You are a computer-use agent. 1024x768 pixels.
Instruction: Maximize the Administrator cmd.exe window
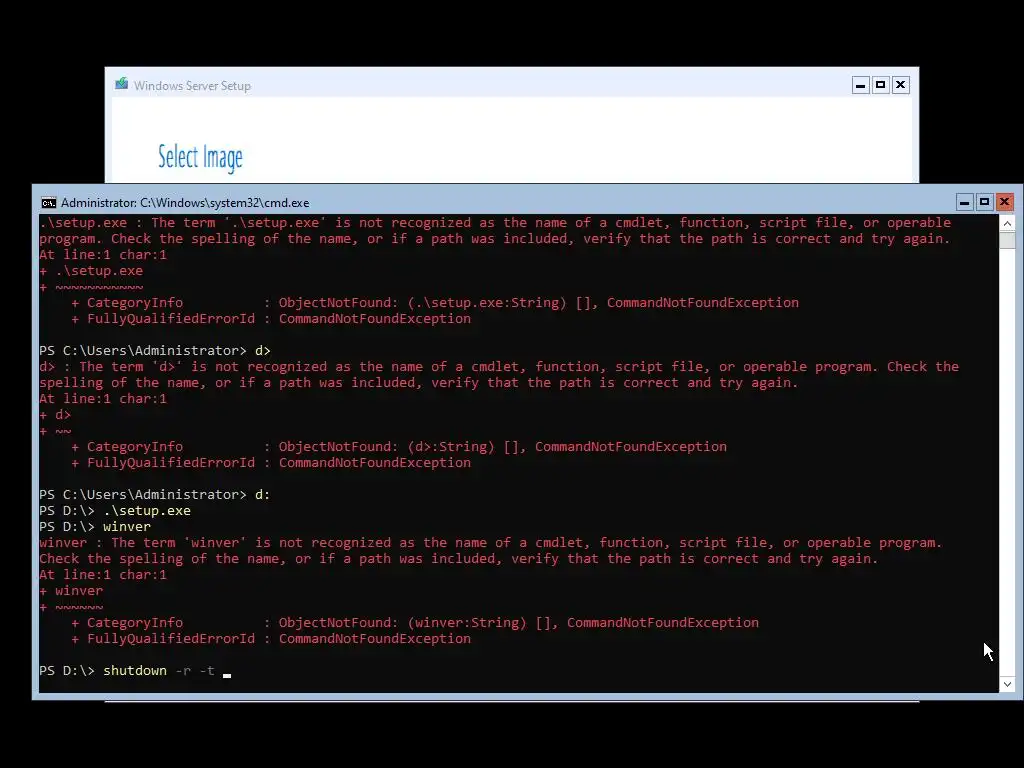pyautogui.click(x=984, y=202)
